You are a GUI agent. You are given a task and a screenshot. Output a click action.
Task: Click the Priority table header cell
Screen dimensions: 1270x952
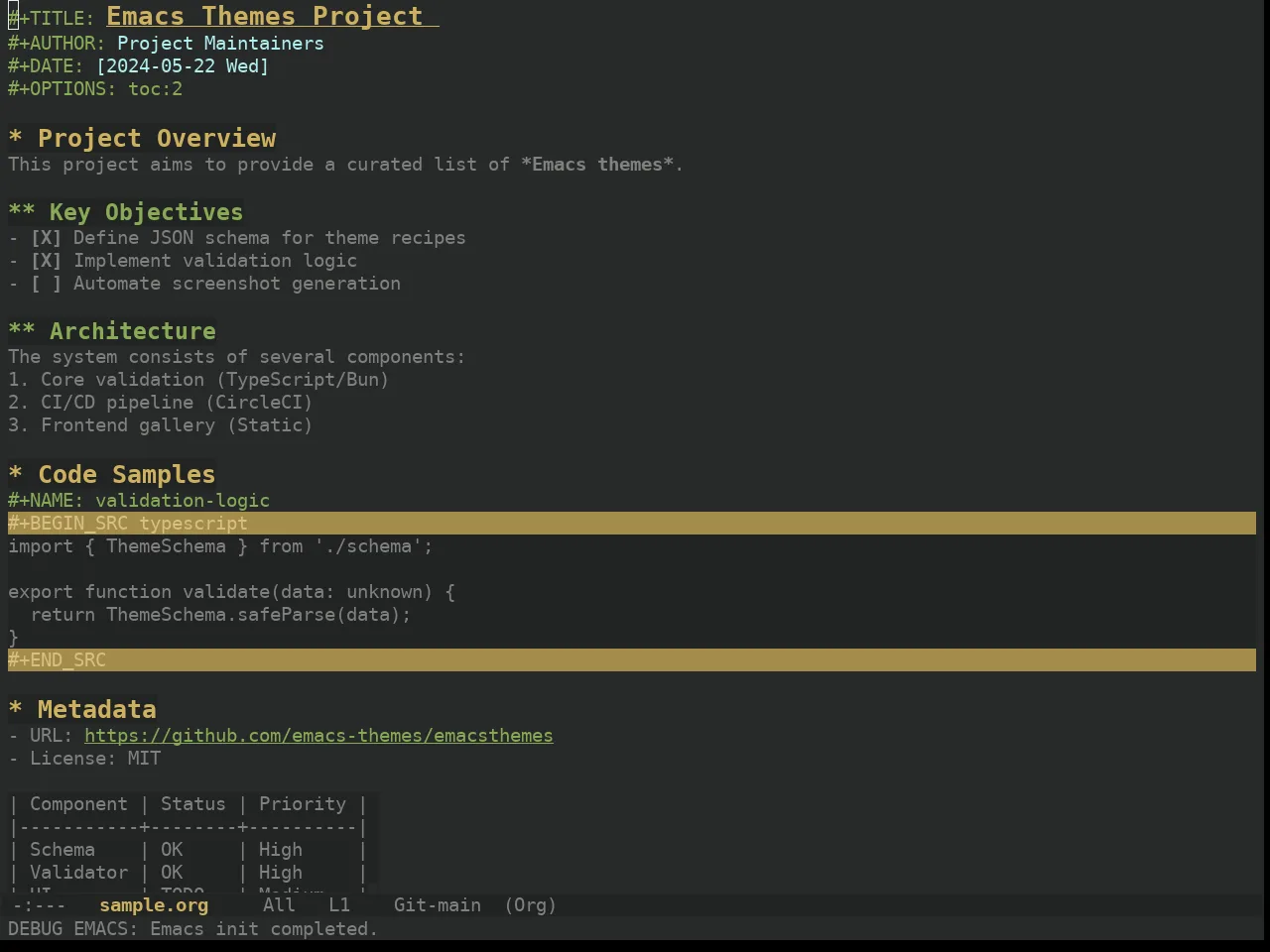[x=303, y=804]
